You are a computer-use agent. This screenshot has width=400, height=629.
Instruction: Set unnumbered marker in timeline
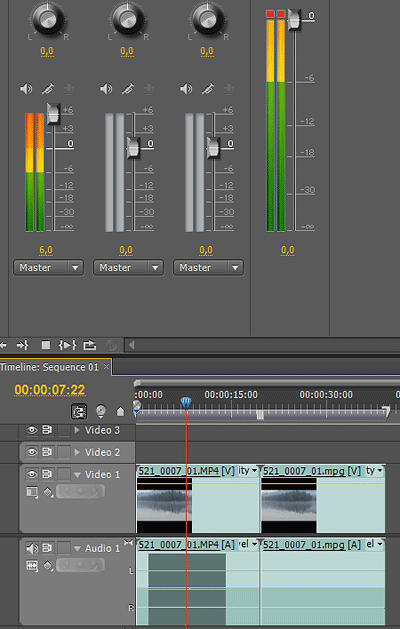coord(120,412)
